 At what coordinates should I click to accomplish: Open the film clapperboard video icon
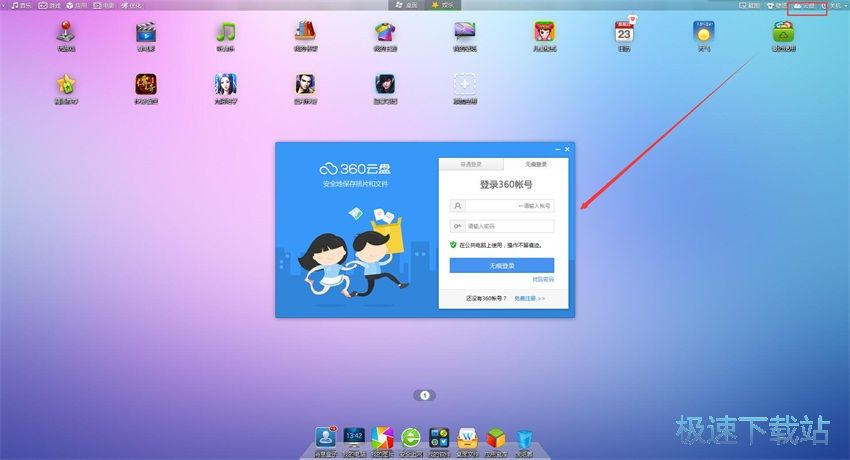(x=146, y=33)
